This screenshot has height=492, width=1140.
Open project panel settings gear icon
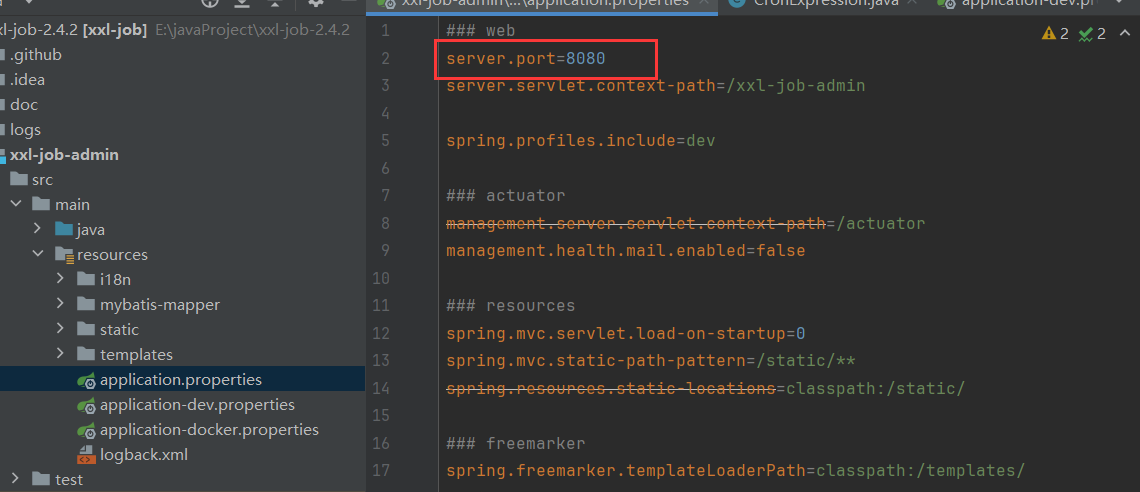tap(316, 3)
